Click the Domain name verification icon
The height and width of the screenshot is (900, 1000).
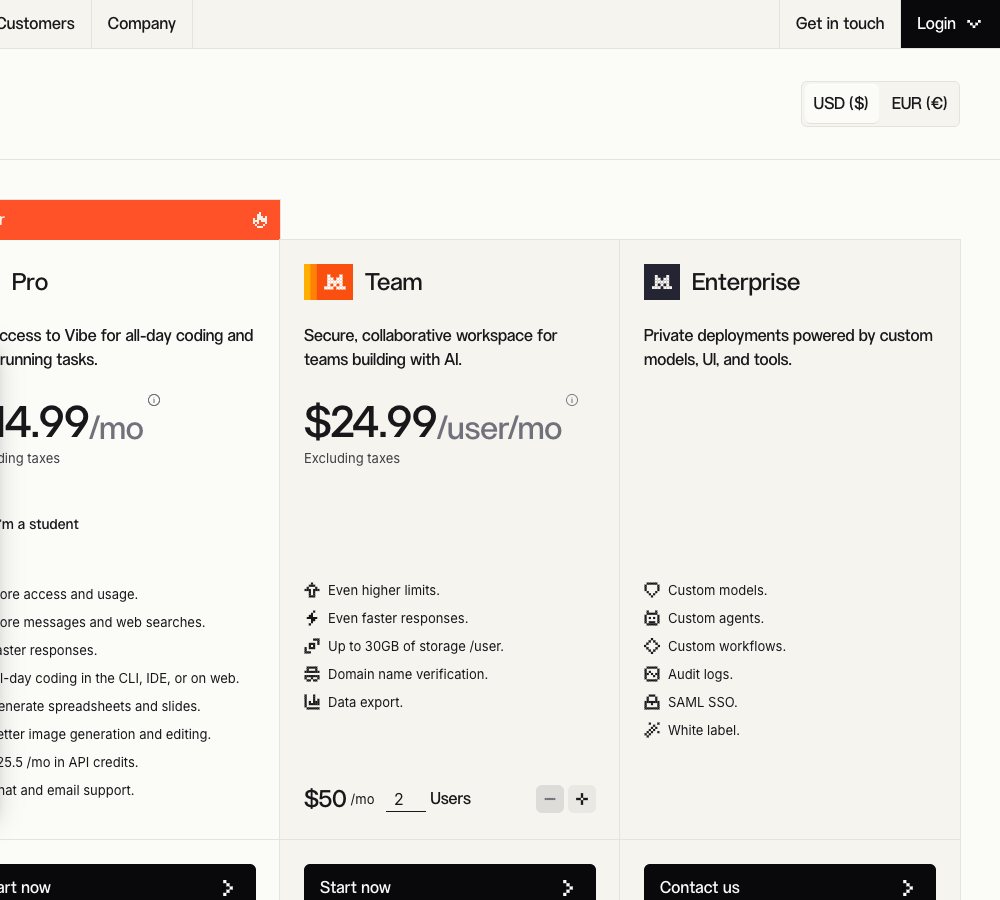coord(312,674)
